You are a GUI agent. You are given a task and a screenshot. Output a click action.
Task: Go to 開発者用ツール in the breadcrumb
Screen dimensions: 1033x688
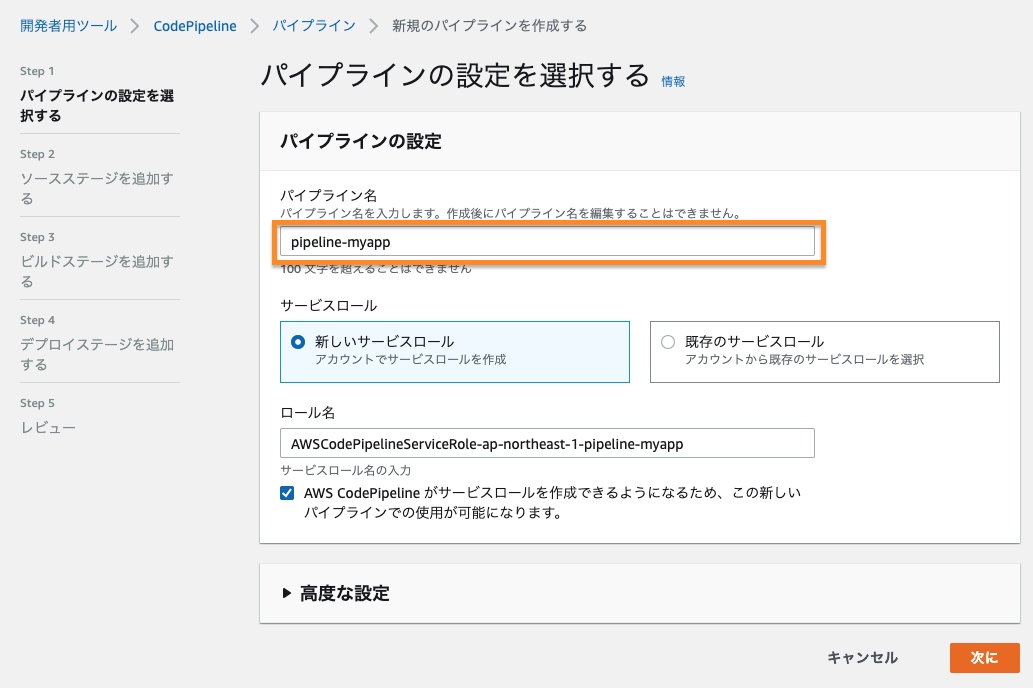[68, 26]
